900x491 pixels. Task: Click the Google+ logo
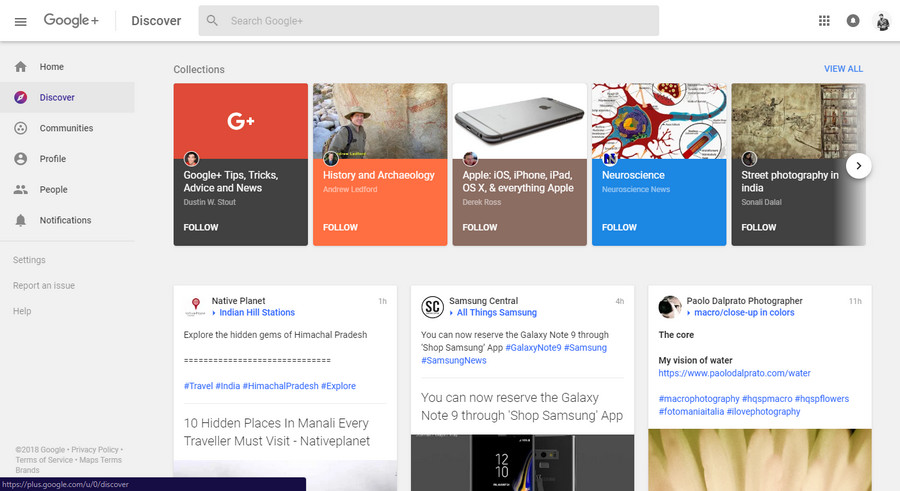pos(71,20)
